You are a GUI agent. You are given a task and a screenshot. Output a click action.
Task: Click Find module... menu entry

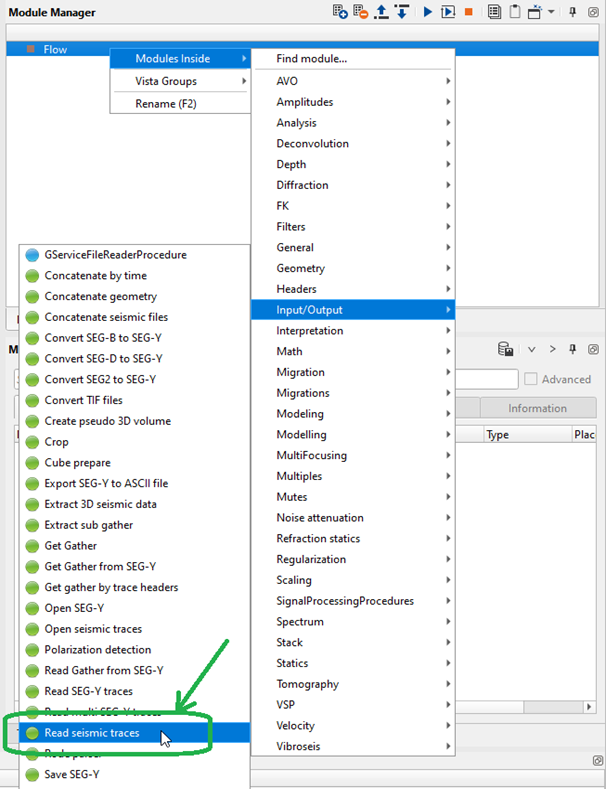click(x=353, y=58)
